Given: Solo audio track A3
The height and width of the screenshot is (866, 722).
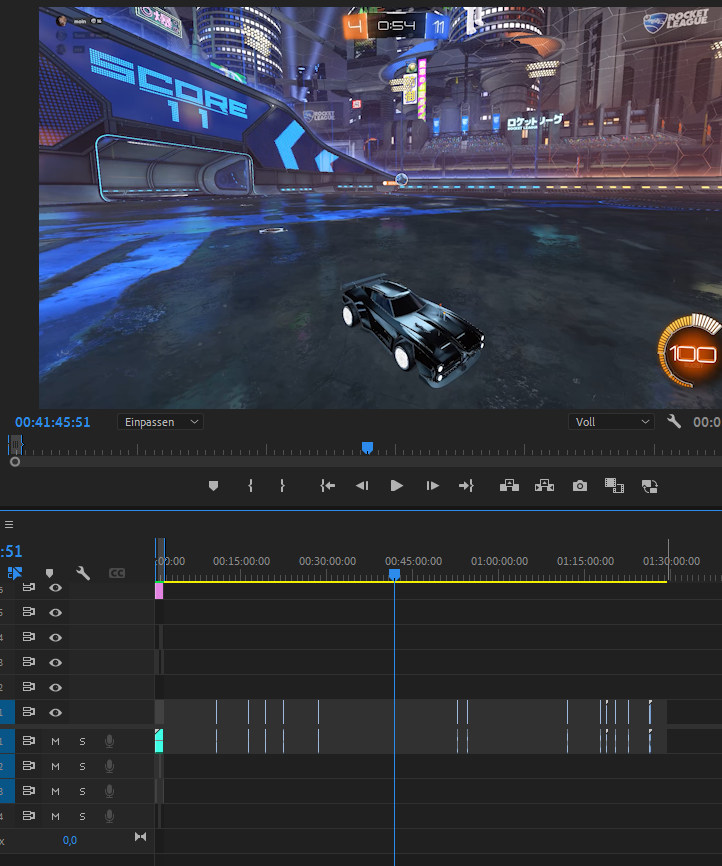Looking at the screenshot, I should pyautogui.click(x=82, y=791).
